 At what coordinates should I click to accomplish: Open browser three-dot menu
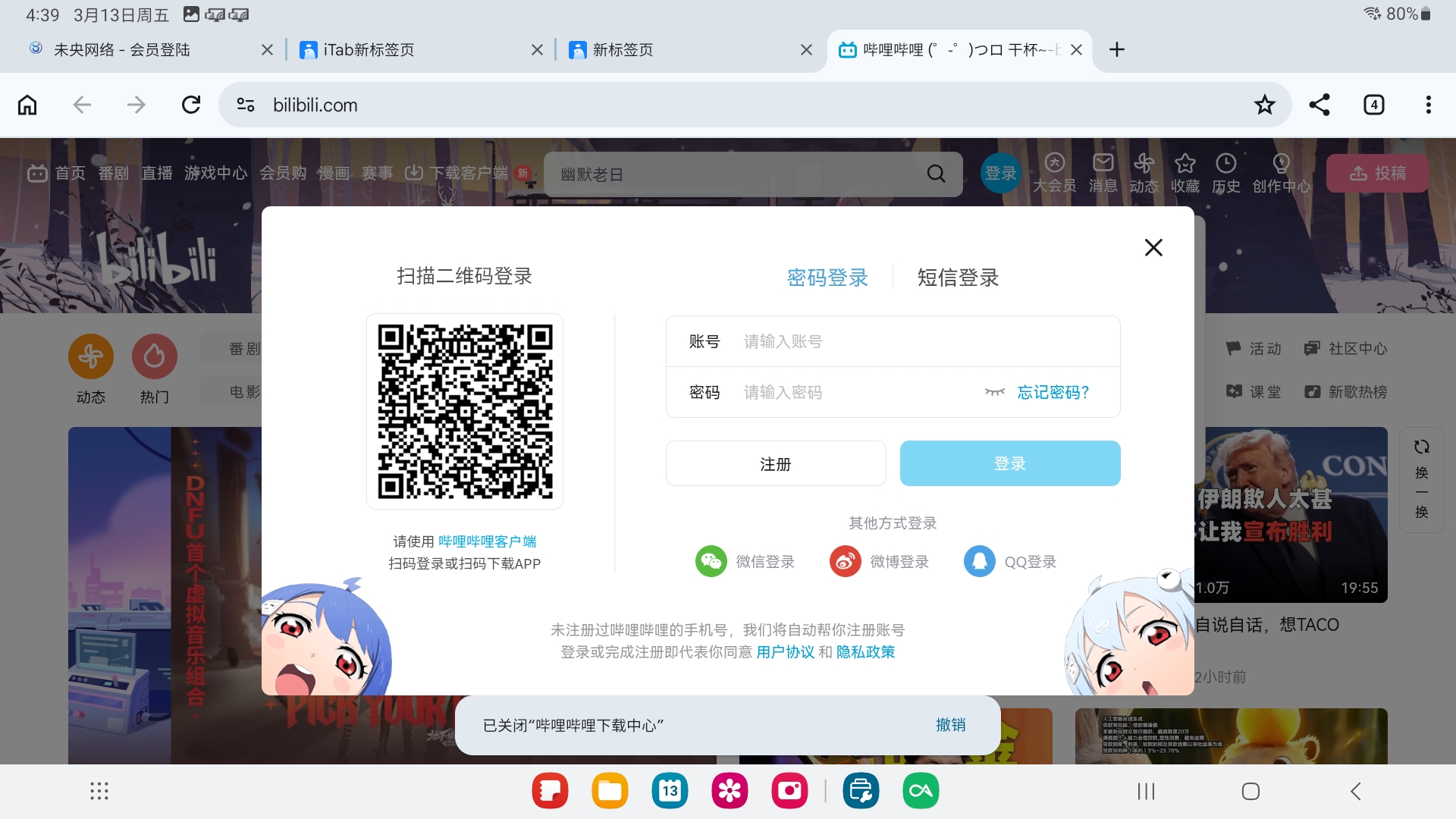1428,105
